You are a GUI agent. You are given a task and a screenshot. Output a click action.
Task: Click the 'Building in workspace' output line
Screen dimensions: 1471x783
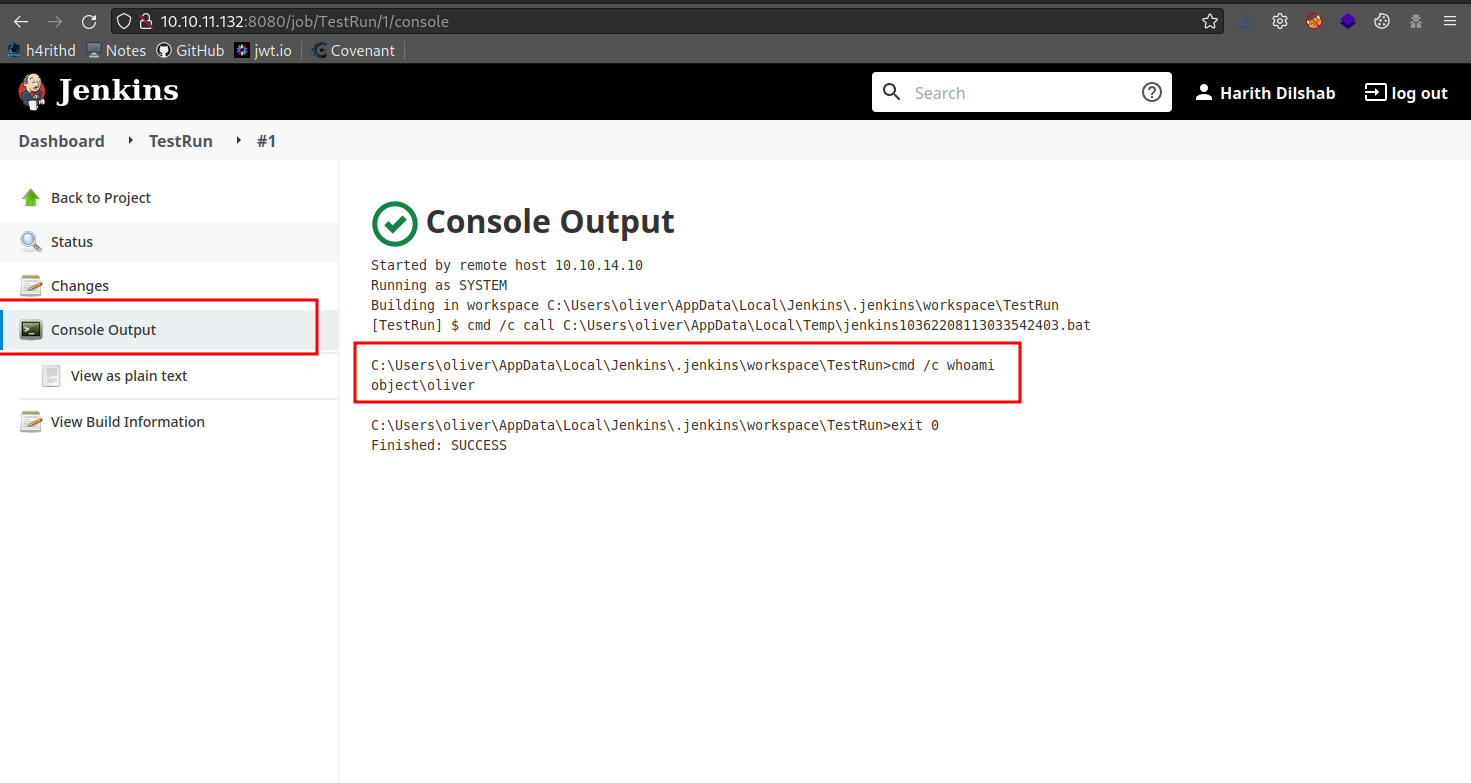coord(715,306)
